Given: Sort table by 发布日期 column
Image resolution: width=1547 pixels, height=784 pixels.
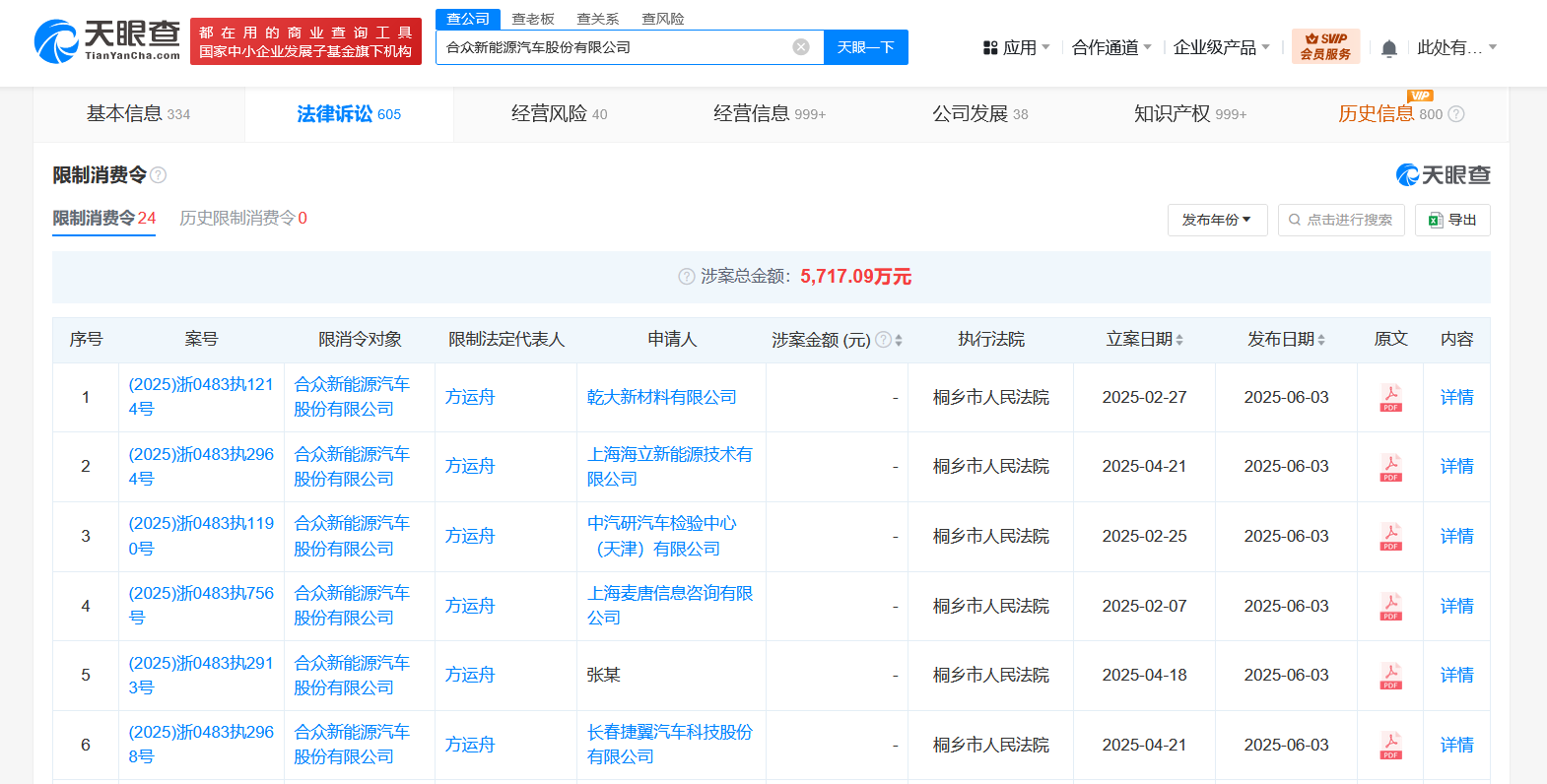Looking at the screenshot, I should pyautogui.click(x=1321, y=340).
